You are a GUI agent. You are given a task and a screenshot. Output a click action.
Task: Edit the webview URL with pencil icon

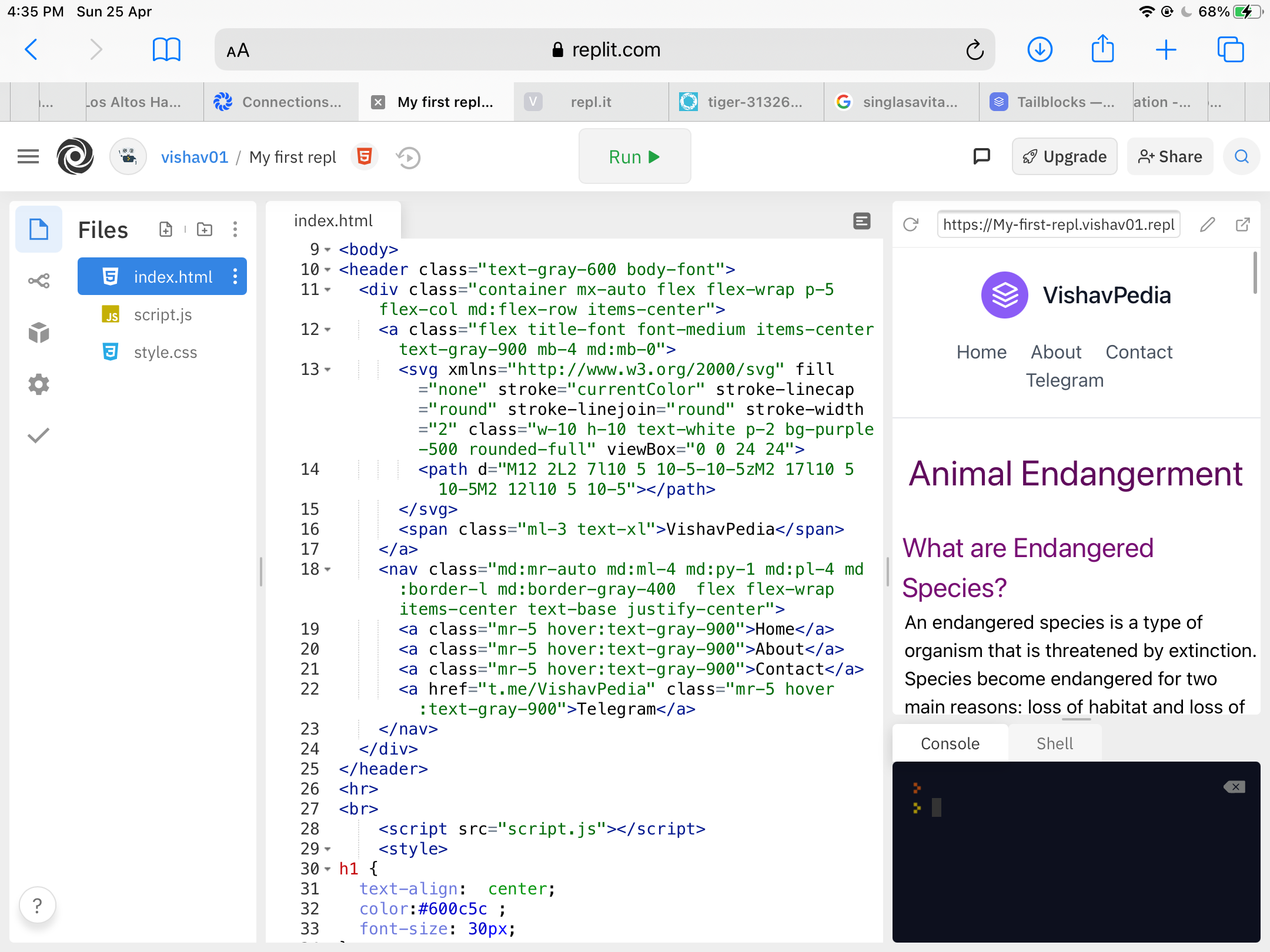click(1206, 224)
